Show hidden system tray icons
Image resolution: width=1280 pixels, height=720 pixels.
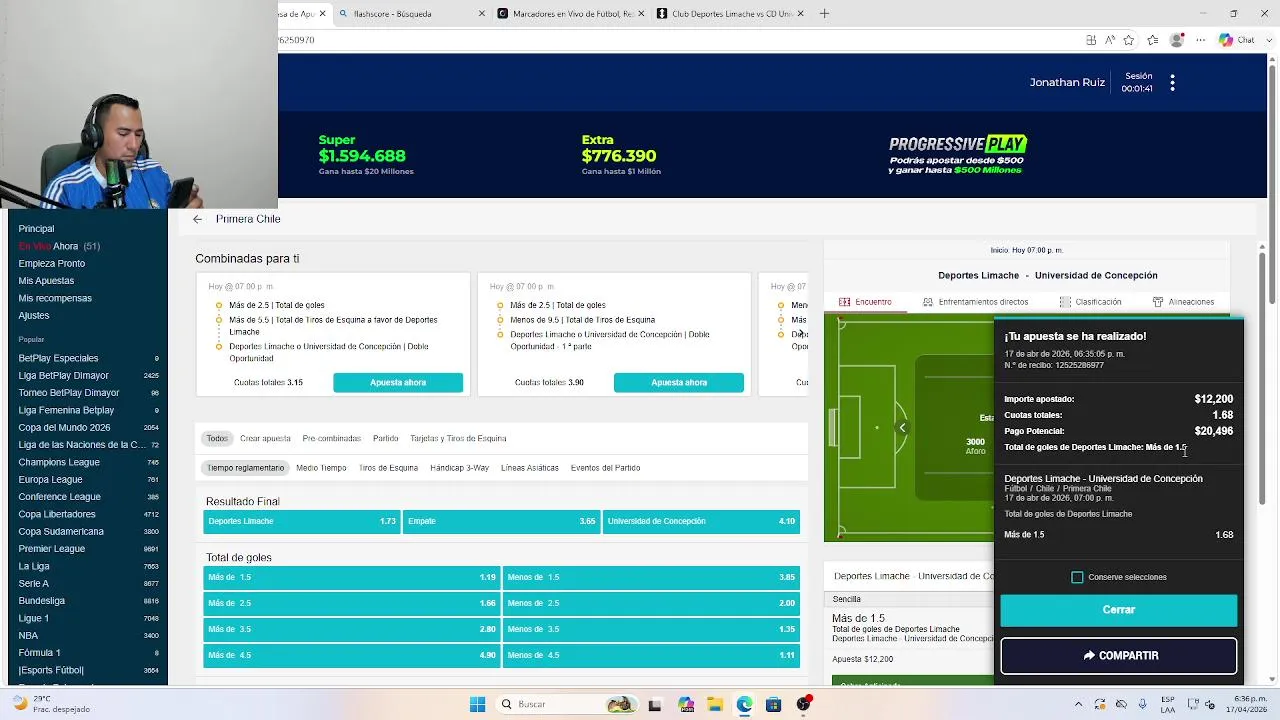click(1078, 704)
